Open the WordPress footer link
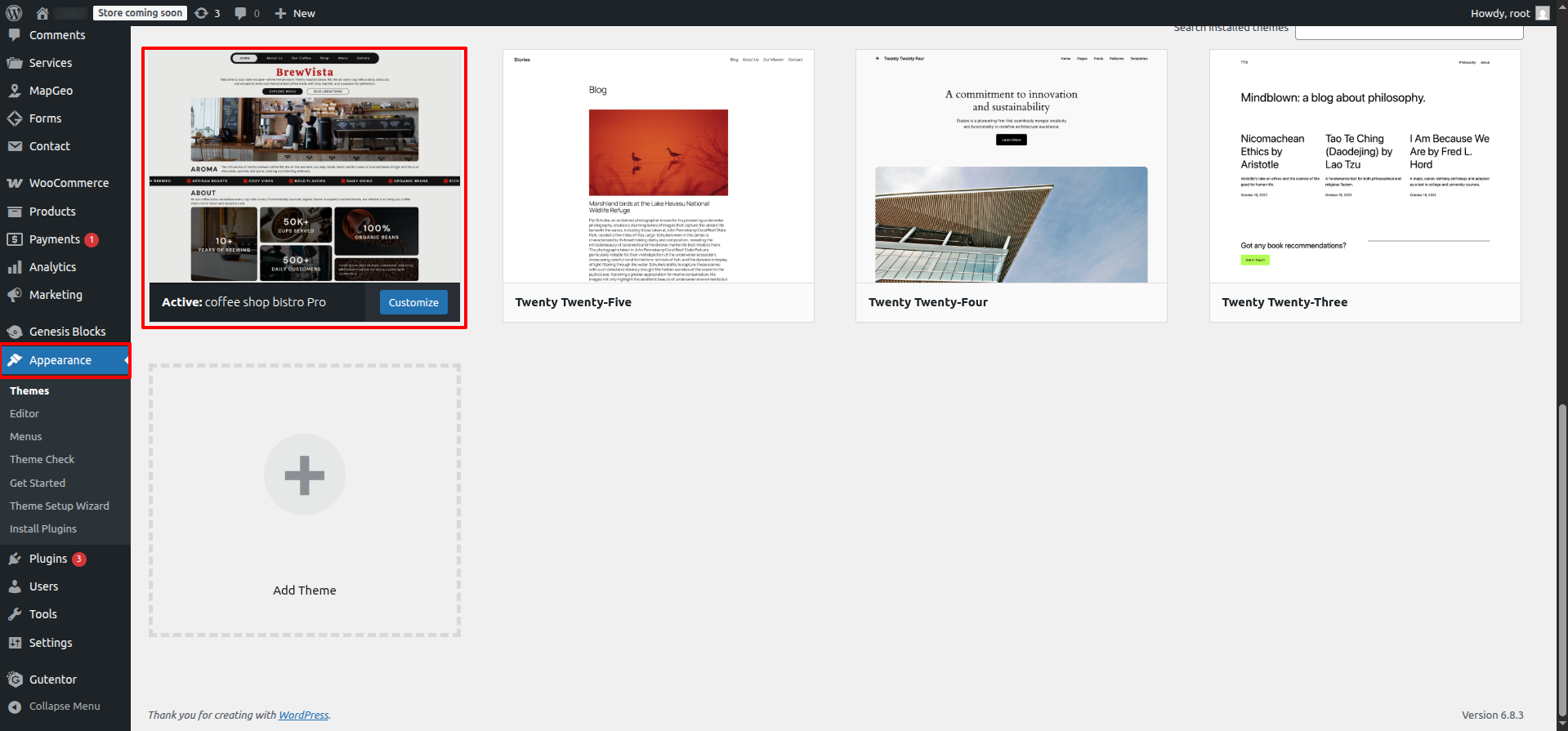The width and height of the screenshot is (1568, 731). coord(303,715)
